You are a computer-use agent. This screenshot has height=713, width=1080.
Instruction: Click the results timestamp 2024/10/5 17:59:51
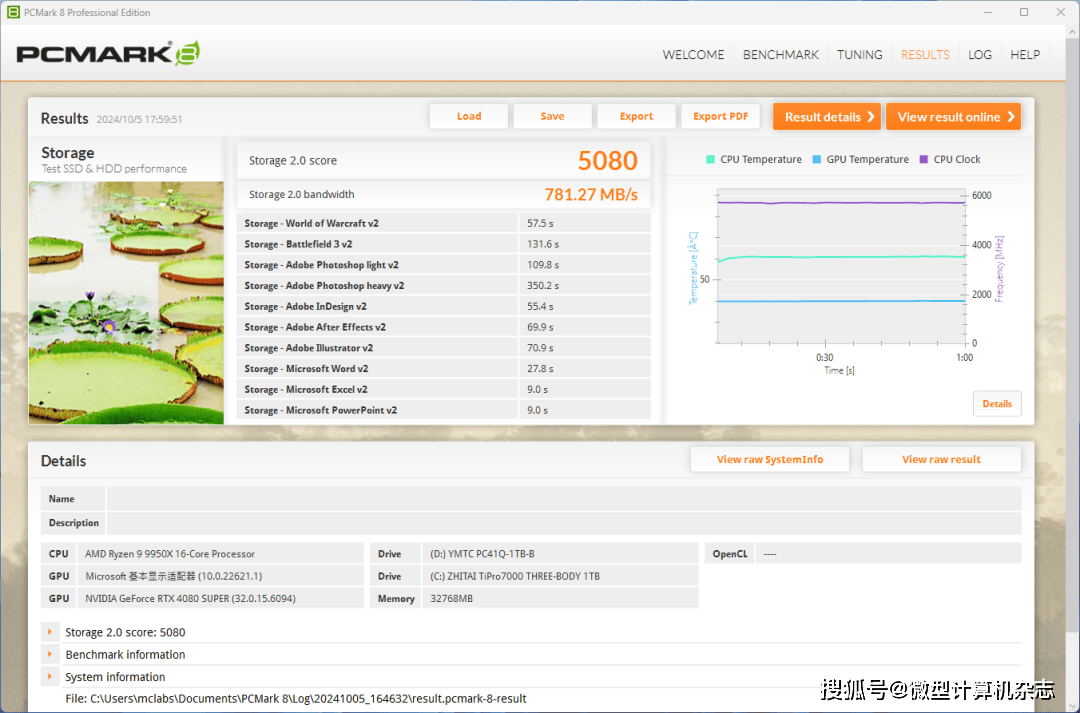(139, 119)
